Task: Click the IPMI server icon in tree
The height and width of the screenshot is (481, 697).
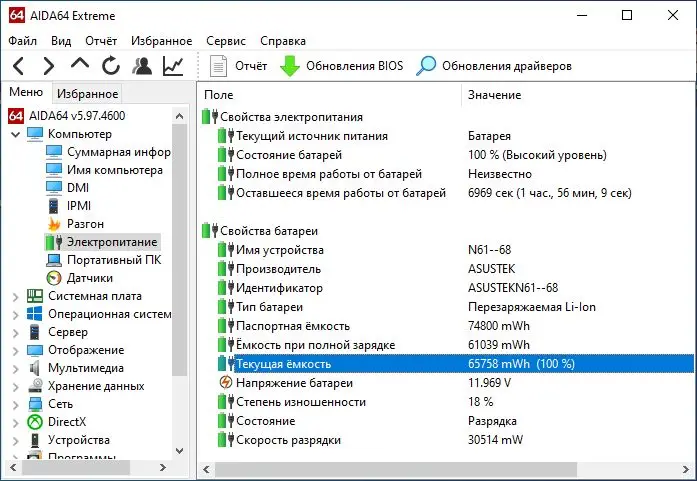Action: click(54, 206)
